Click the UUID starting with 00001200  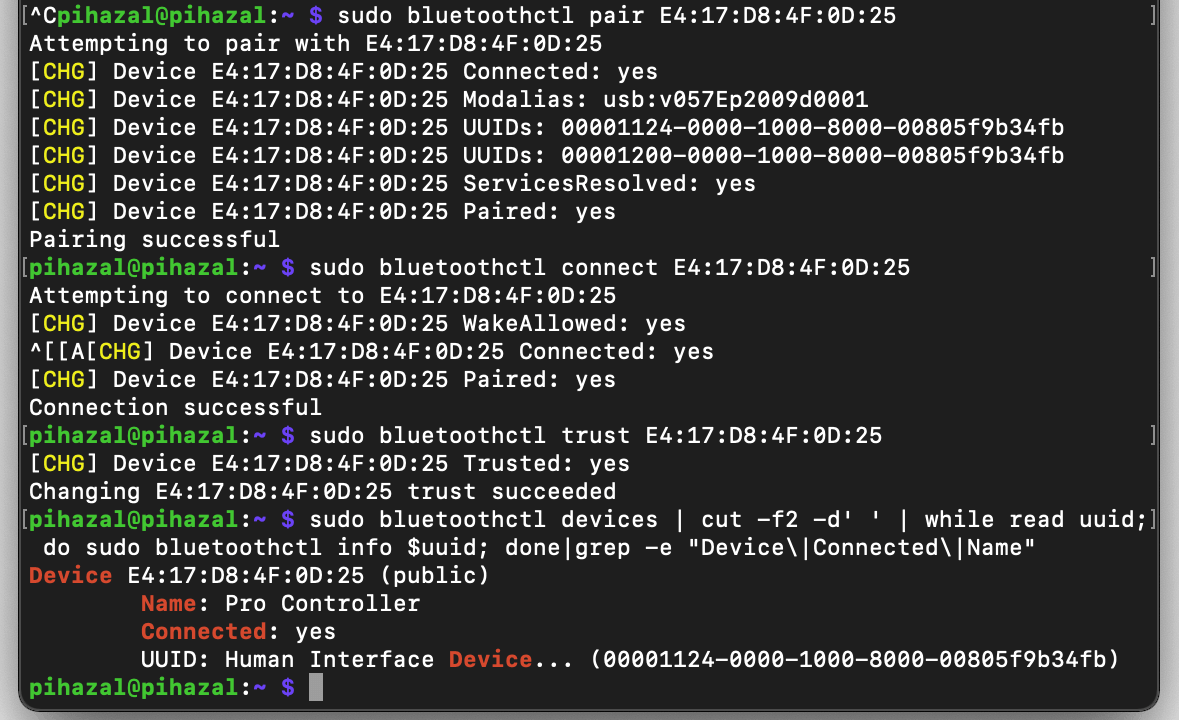tap(812, 156)
